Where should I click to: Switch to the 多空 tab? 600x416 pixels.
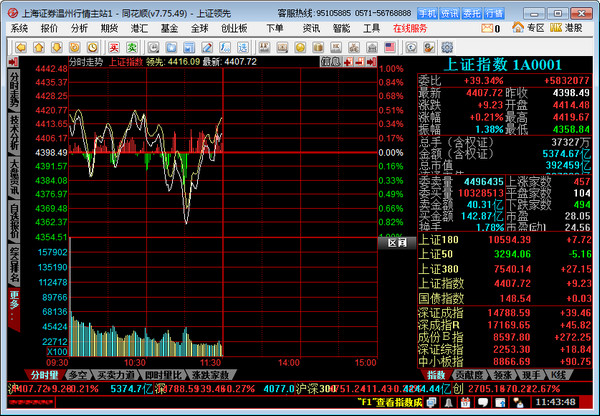tap(77, 374)
